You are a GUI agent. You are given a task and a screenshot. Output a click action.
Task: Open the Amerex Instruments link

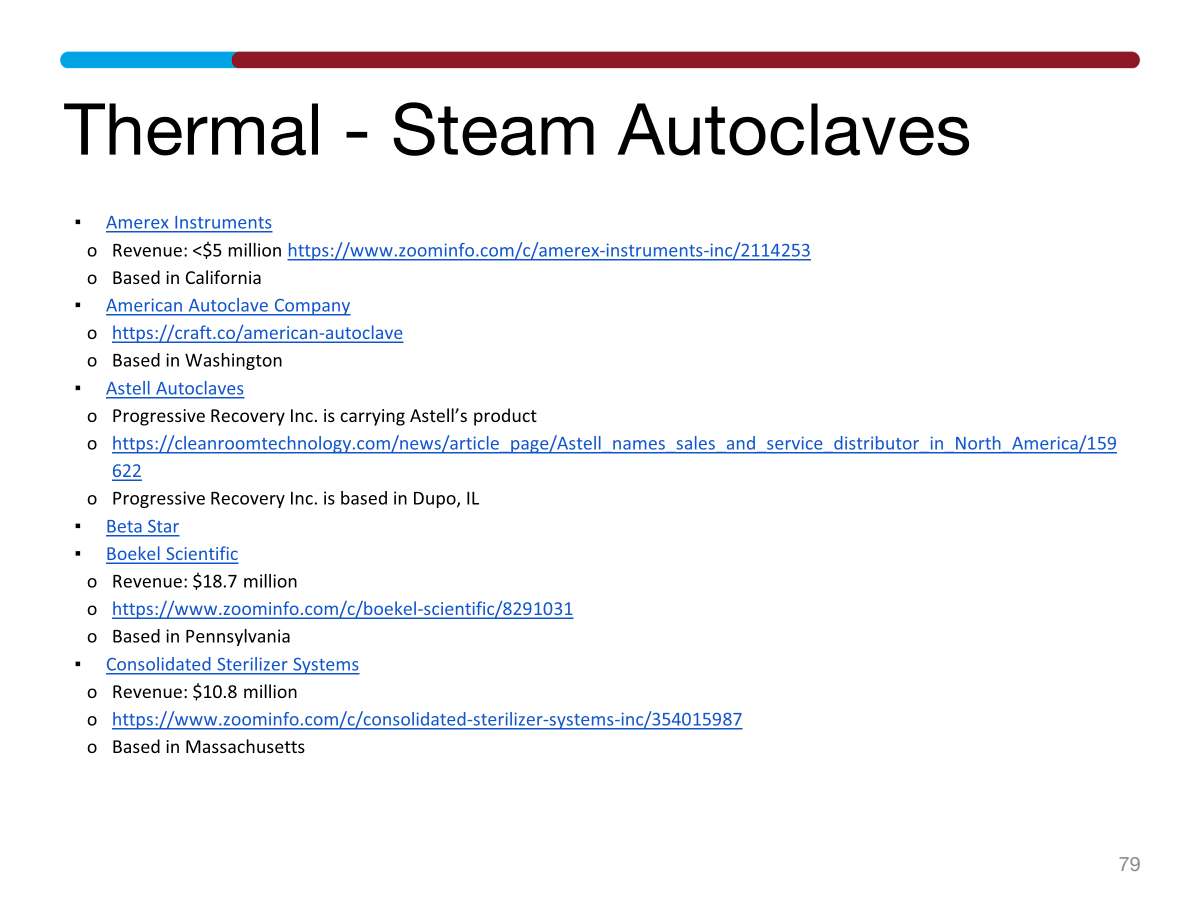pyautogui.click(x=189, y=222)
